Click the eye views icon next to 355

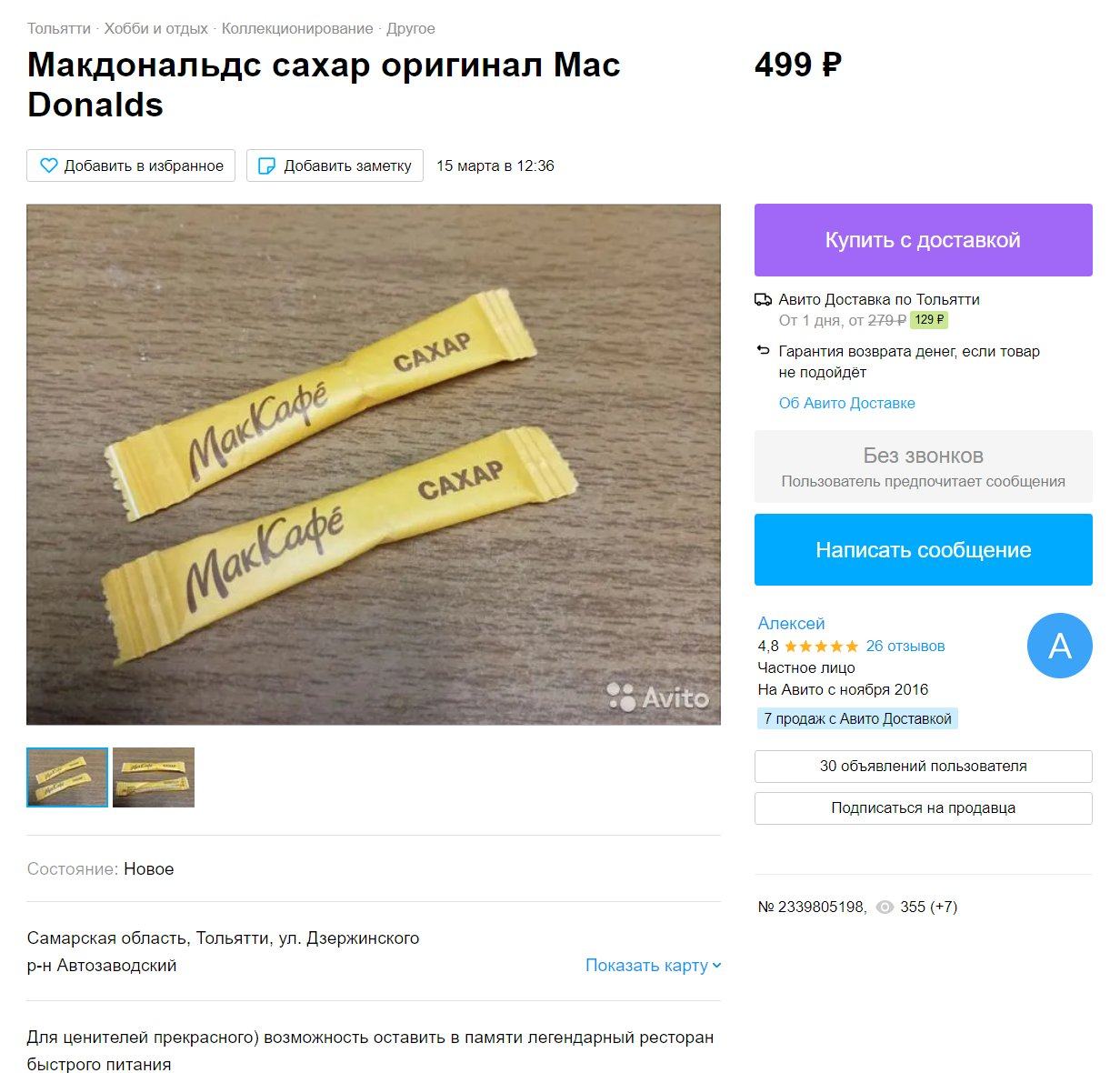[885, 907]
